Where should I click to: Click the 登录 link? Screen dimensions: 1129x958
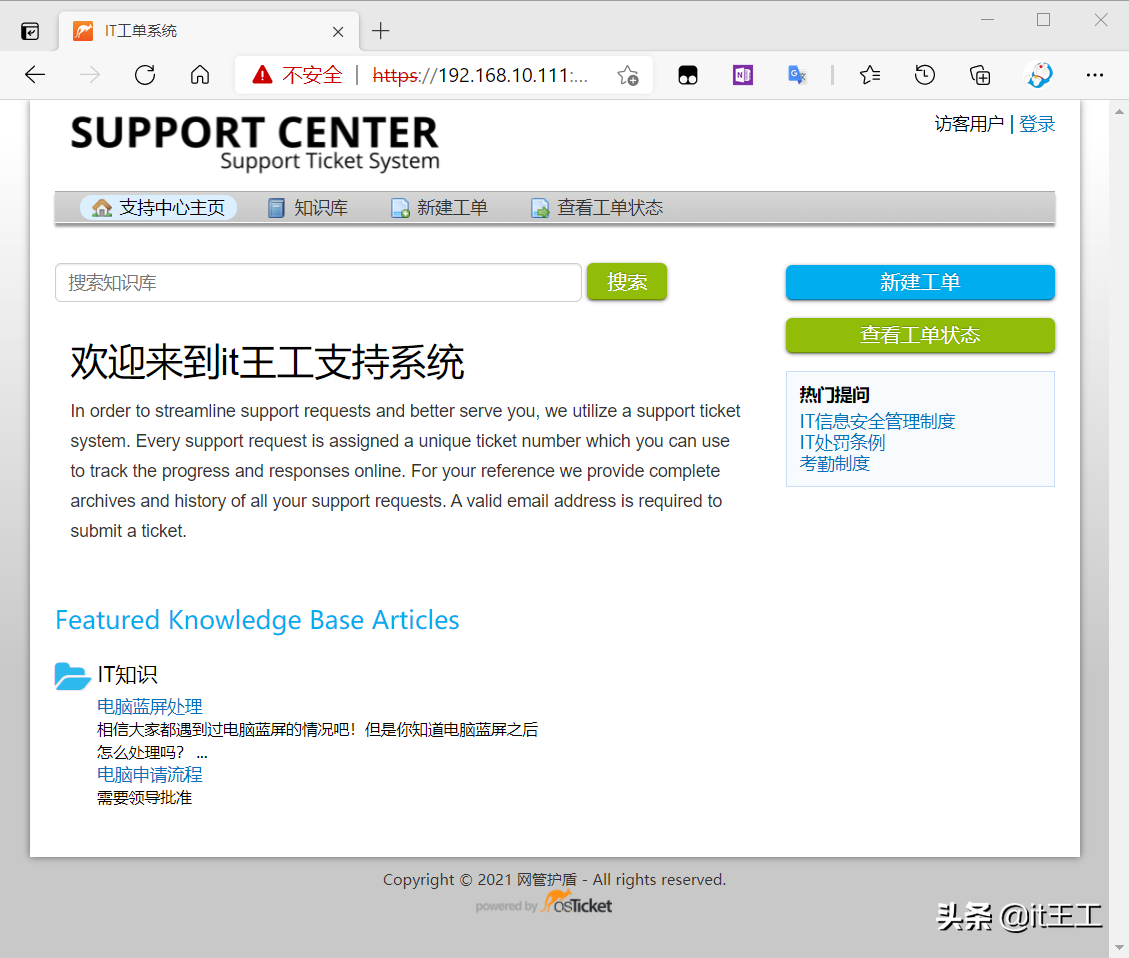coord(1037,124)
